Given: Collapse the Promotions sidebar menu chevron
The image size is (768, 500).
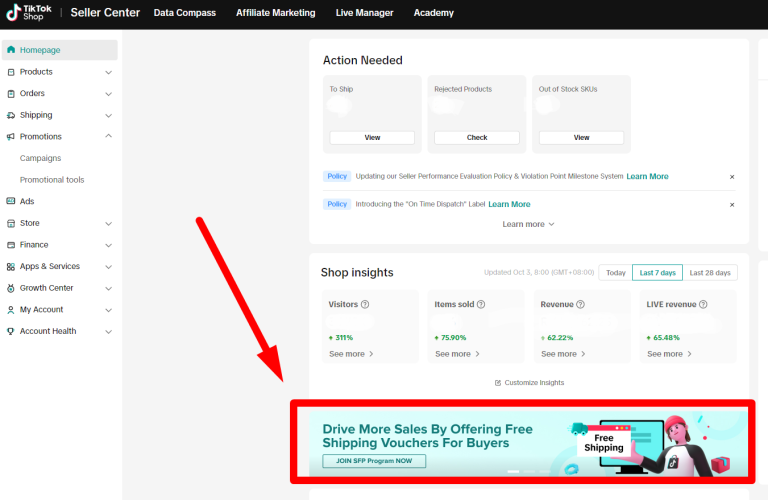Looking at the screenshot, I should pos(109,136).
